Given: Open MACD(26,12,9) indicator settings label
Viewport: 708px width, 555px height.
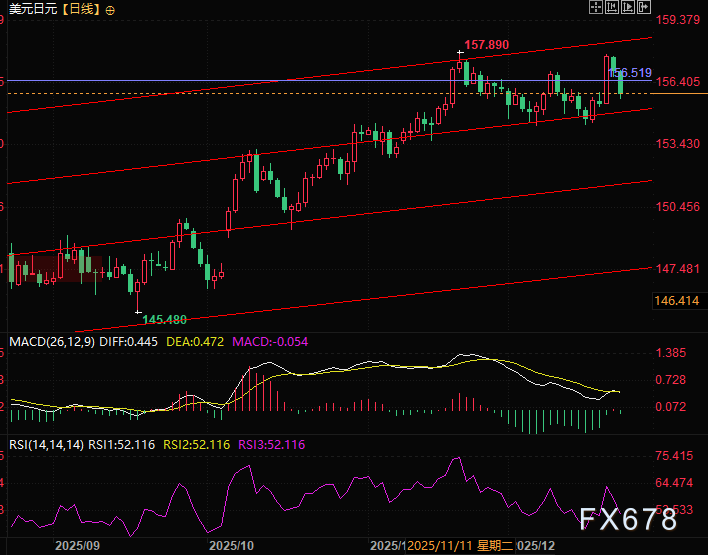Looking at the screenshot, I should (x=52, y=341).
